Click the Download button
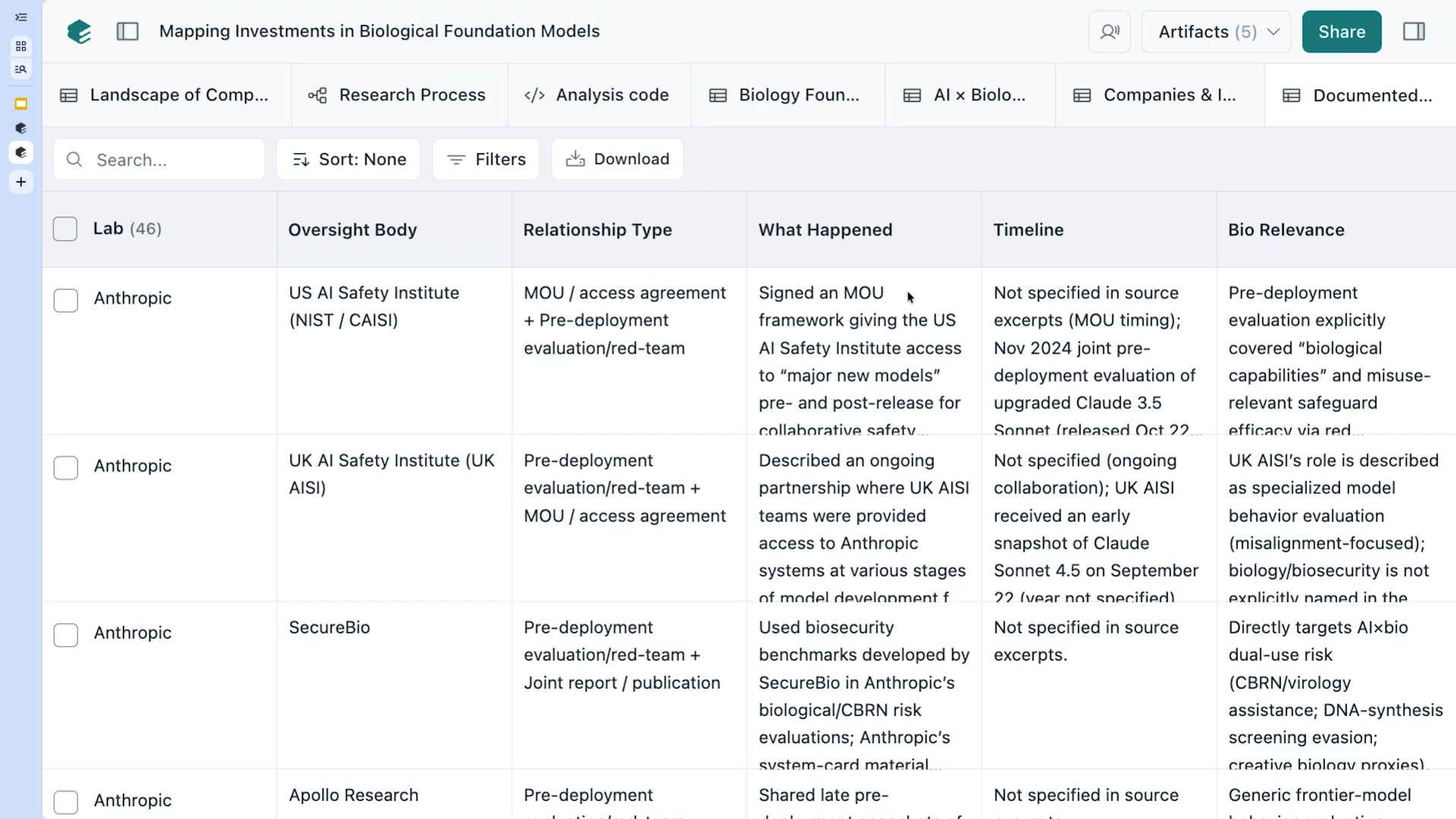This screenshot has width=1456, height=819. [617, 159]
